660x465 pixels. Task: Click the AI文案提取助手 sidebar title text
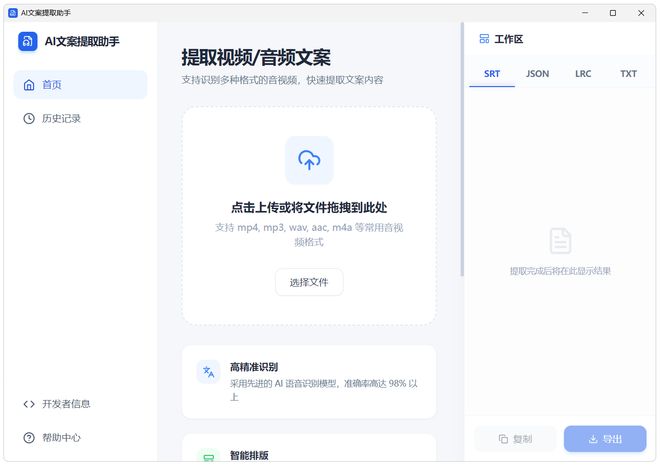pyautogui.click(x=82, y=41)
